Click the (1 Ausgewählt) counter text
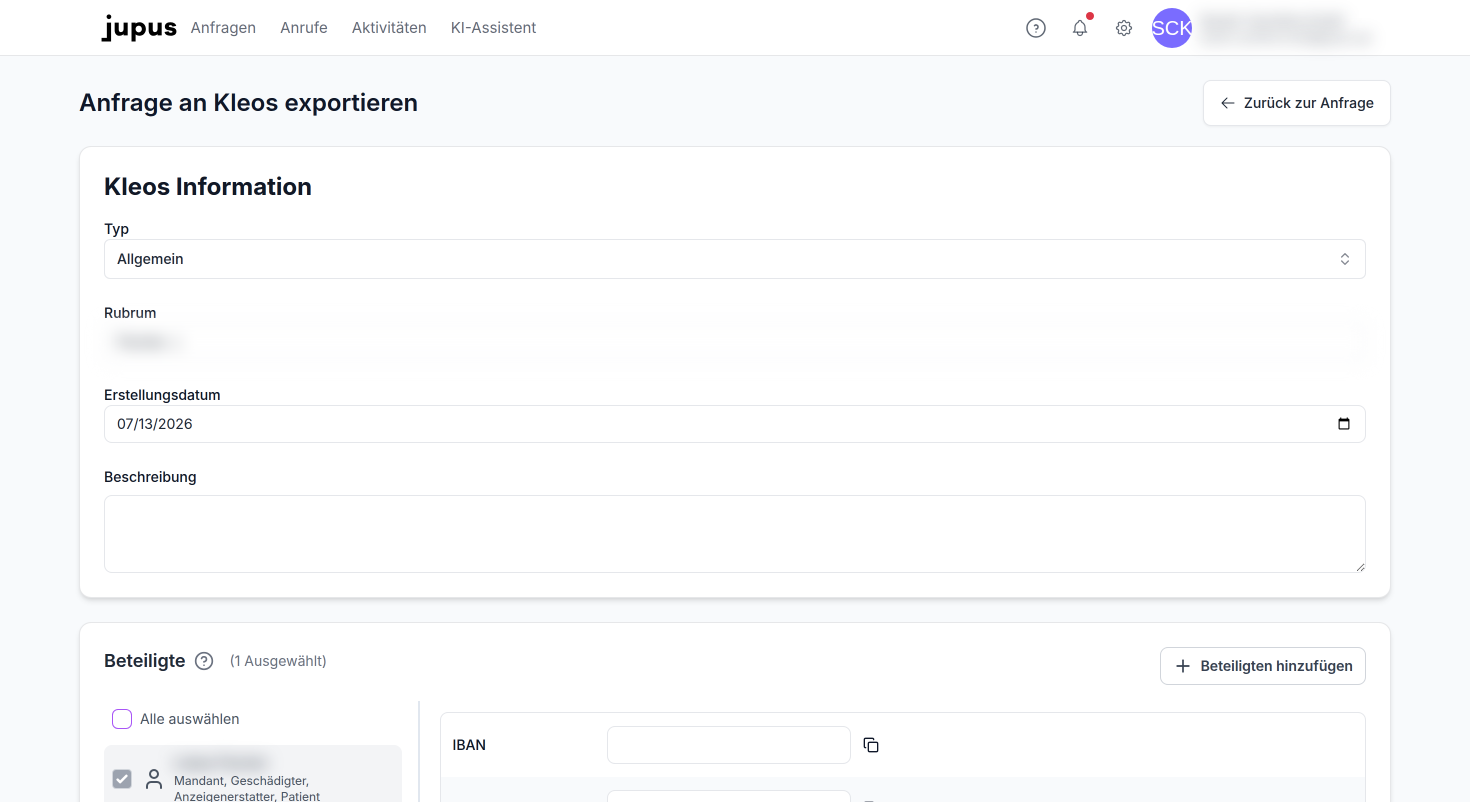This screenshot has width=1470, height=802. pos(278,661)
